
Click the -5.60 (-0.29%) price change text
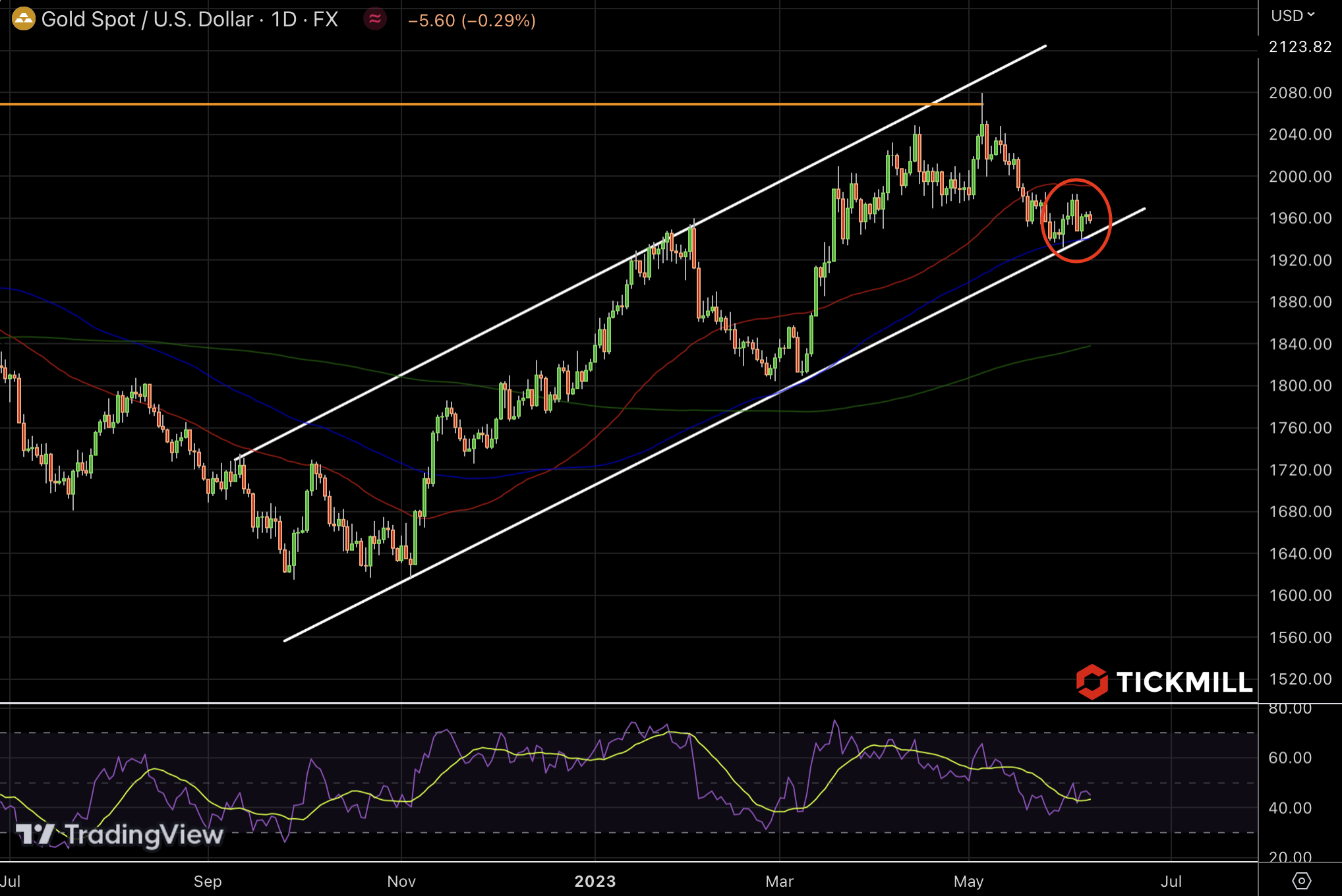pyautogui.click(x=472, y=20)
